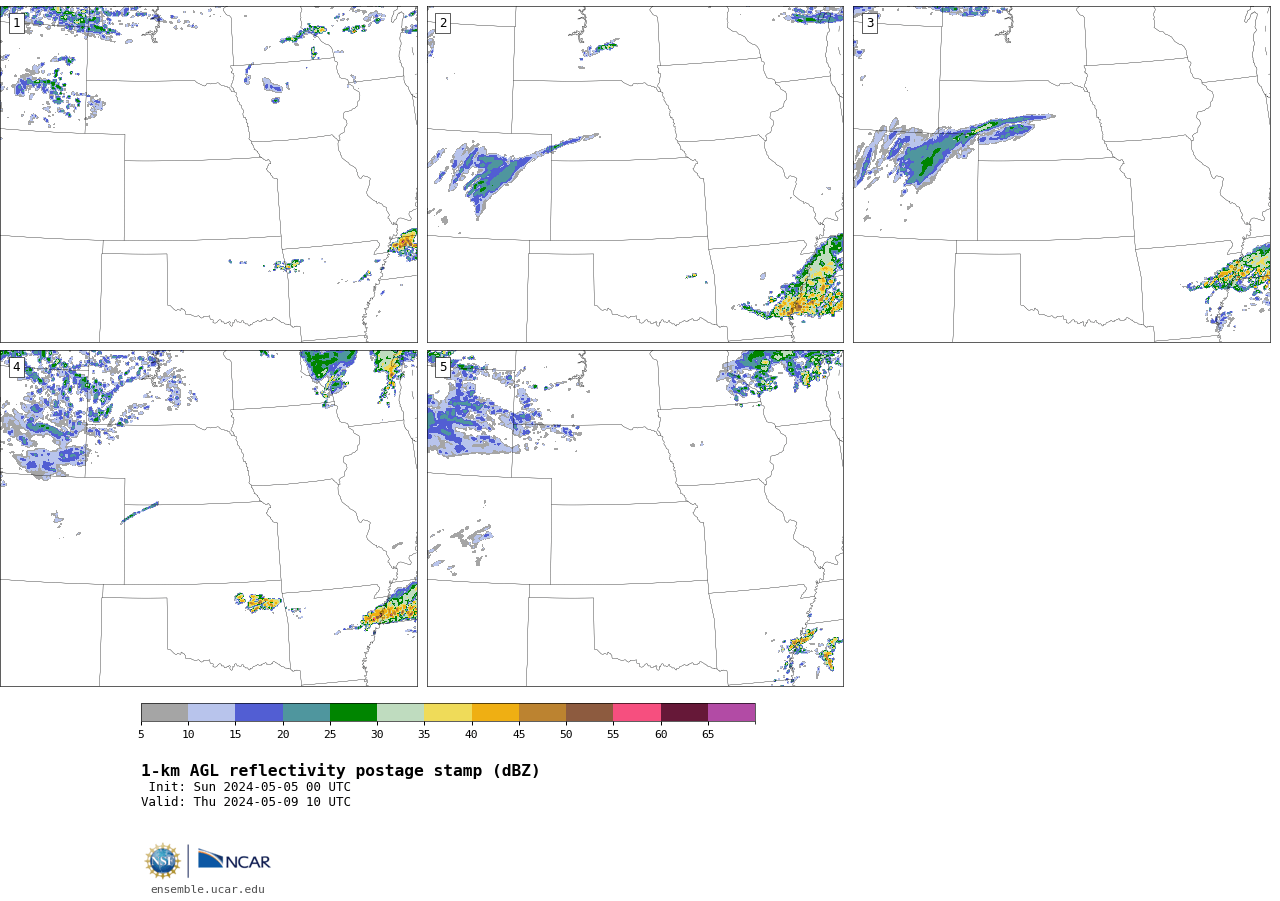Click the Init: Sun 2024-05-05 00 UTC text
1280x901 pixels.
[x=250, y=787]
